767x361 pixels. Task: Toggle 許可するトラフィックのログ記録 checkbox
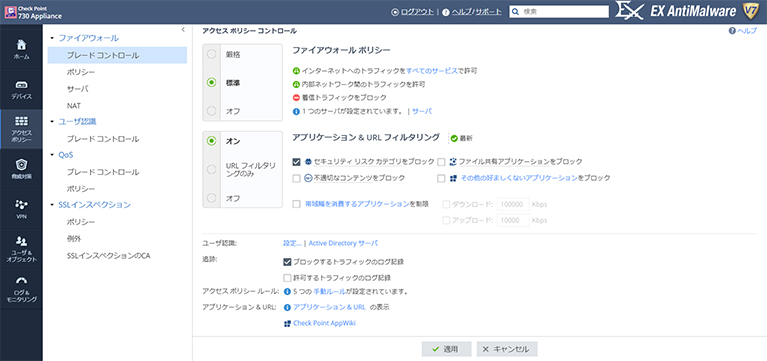tap(288, 278)
